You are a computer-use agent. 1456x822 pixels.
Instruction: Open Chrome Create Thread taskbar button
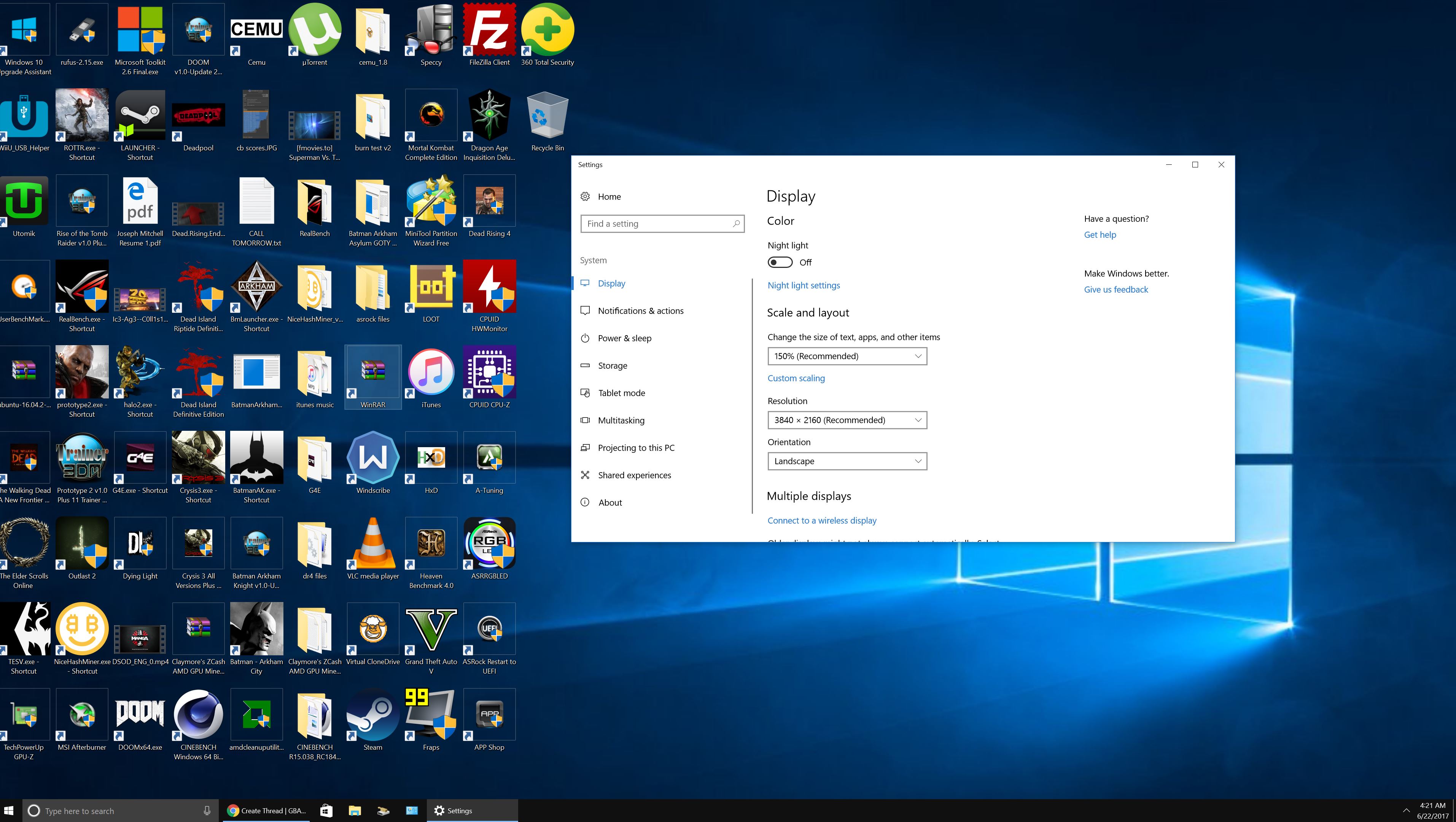(267, 811)
